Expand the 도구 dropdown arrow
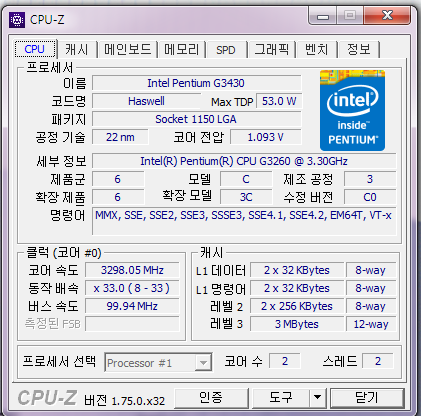This screenshot has width=421, height=416. pyautogui.click(x=318, y=397)
